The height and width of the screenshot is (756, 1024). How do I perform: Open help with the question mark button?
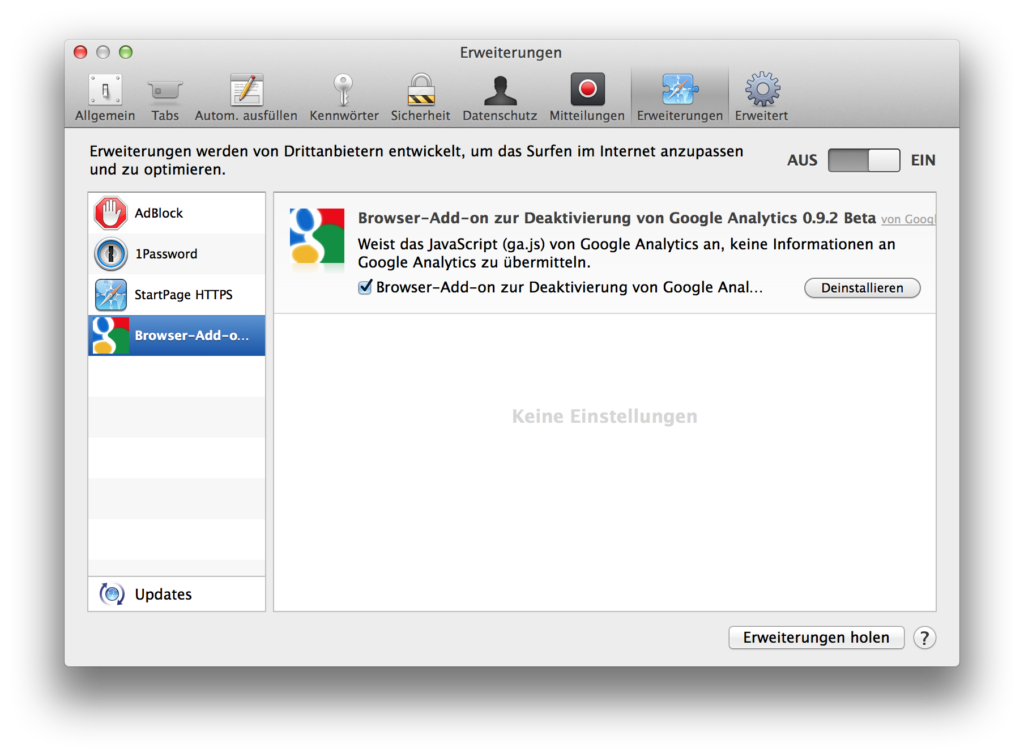click(x=924, y=638)
